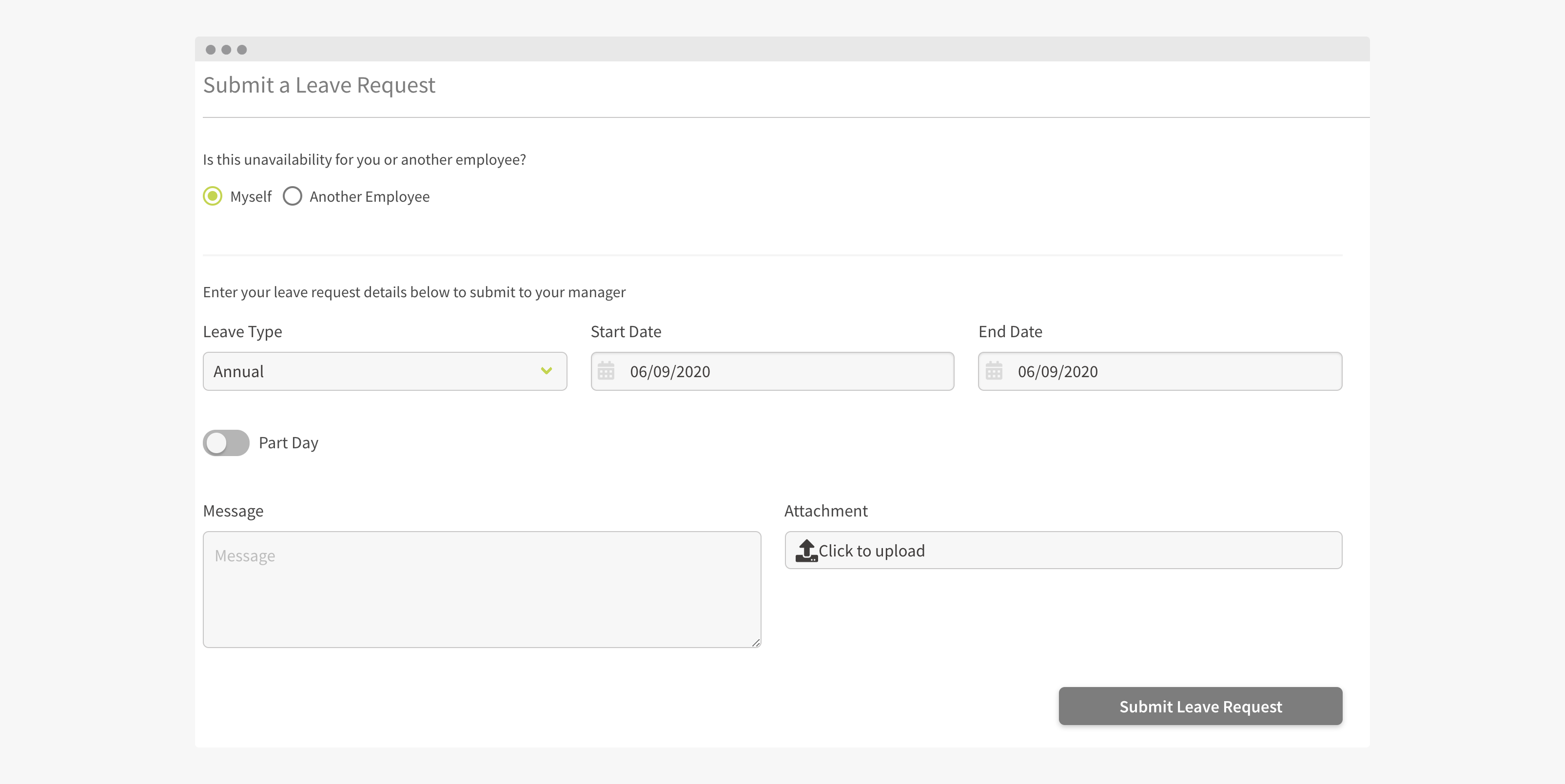Click the 'Start Date' field label
The width and height of the screenshot is (1565, 784).
tap(626, 331)
